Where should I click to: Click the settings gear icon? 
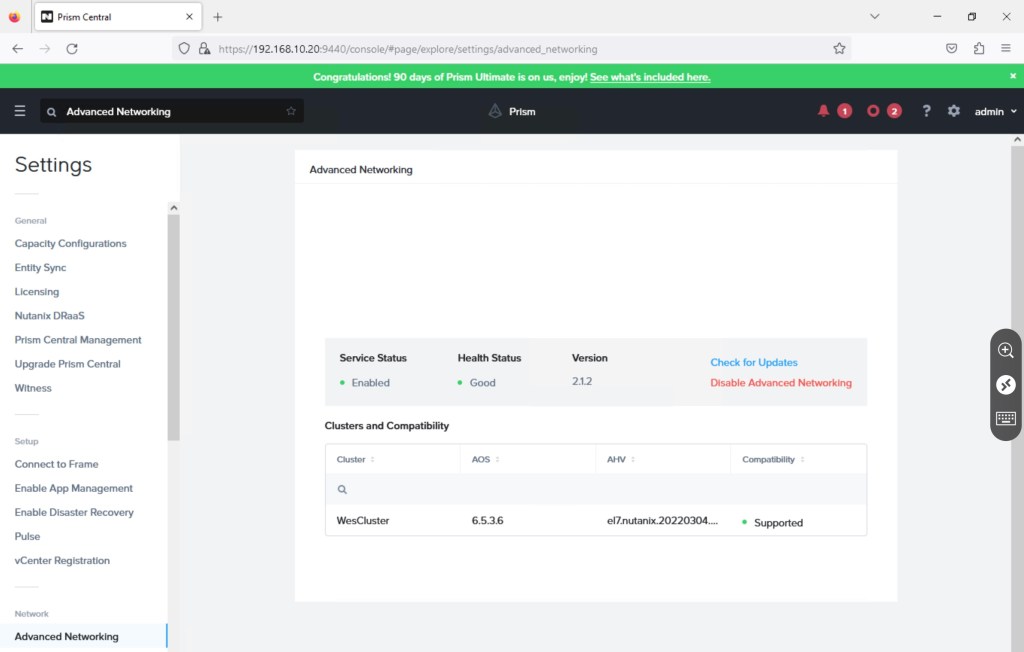pos(954,111)
